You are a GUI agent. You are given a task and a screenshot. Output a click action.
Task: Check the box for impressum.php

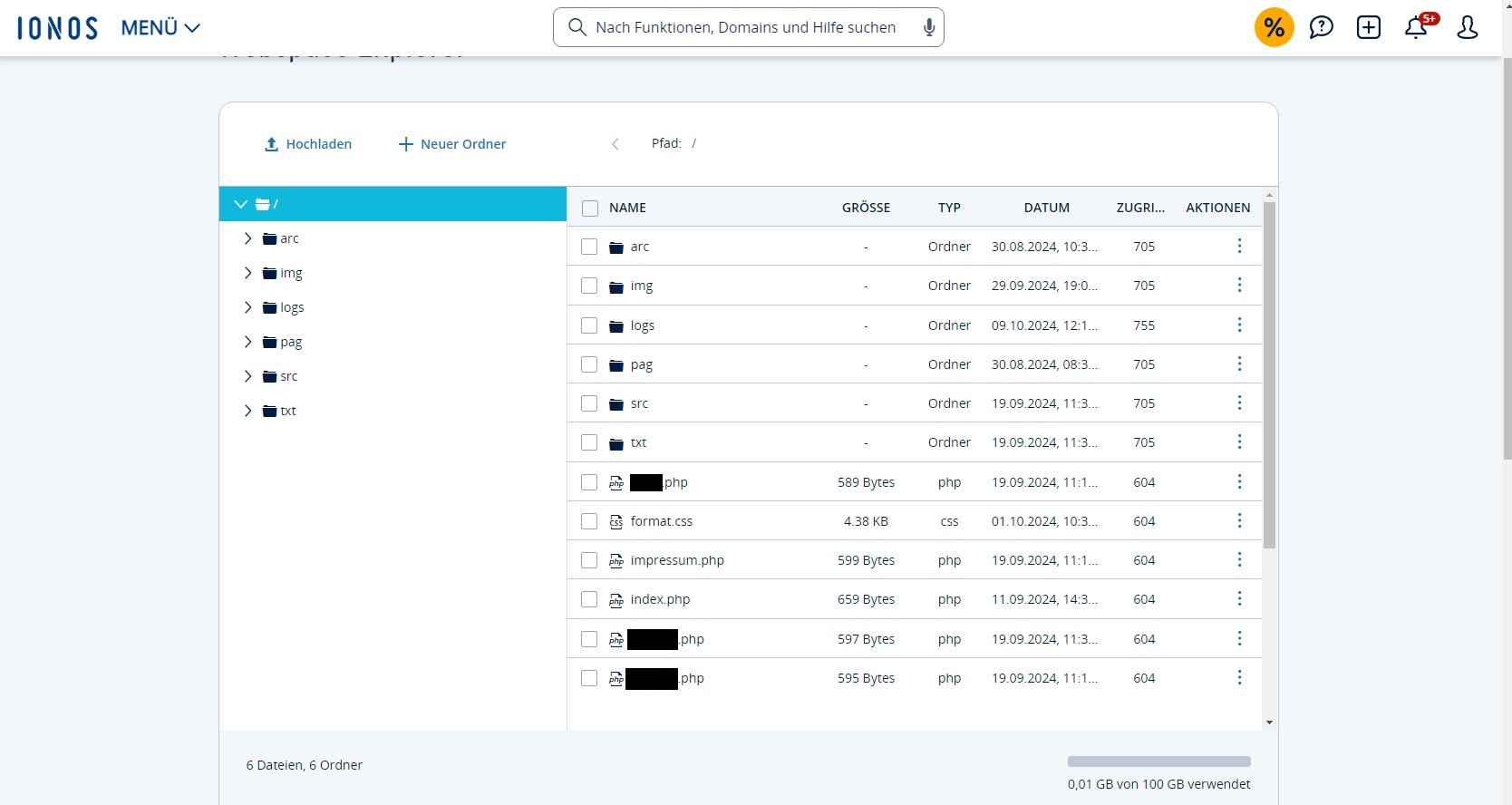coord(589,560)
